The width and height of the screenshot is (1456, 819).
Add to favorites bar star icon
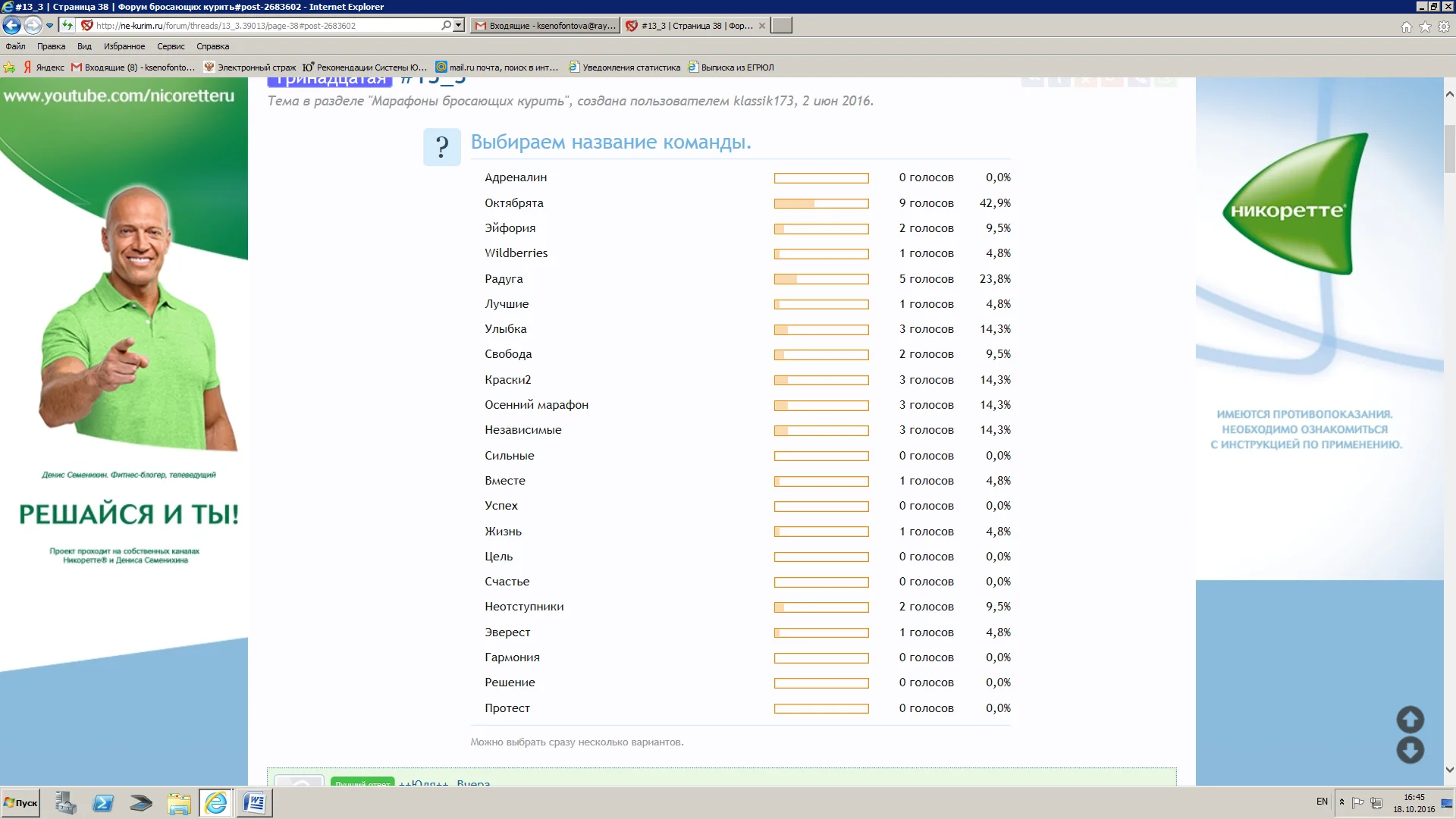[9, 67]
